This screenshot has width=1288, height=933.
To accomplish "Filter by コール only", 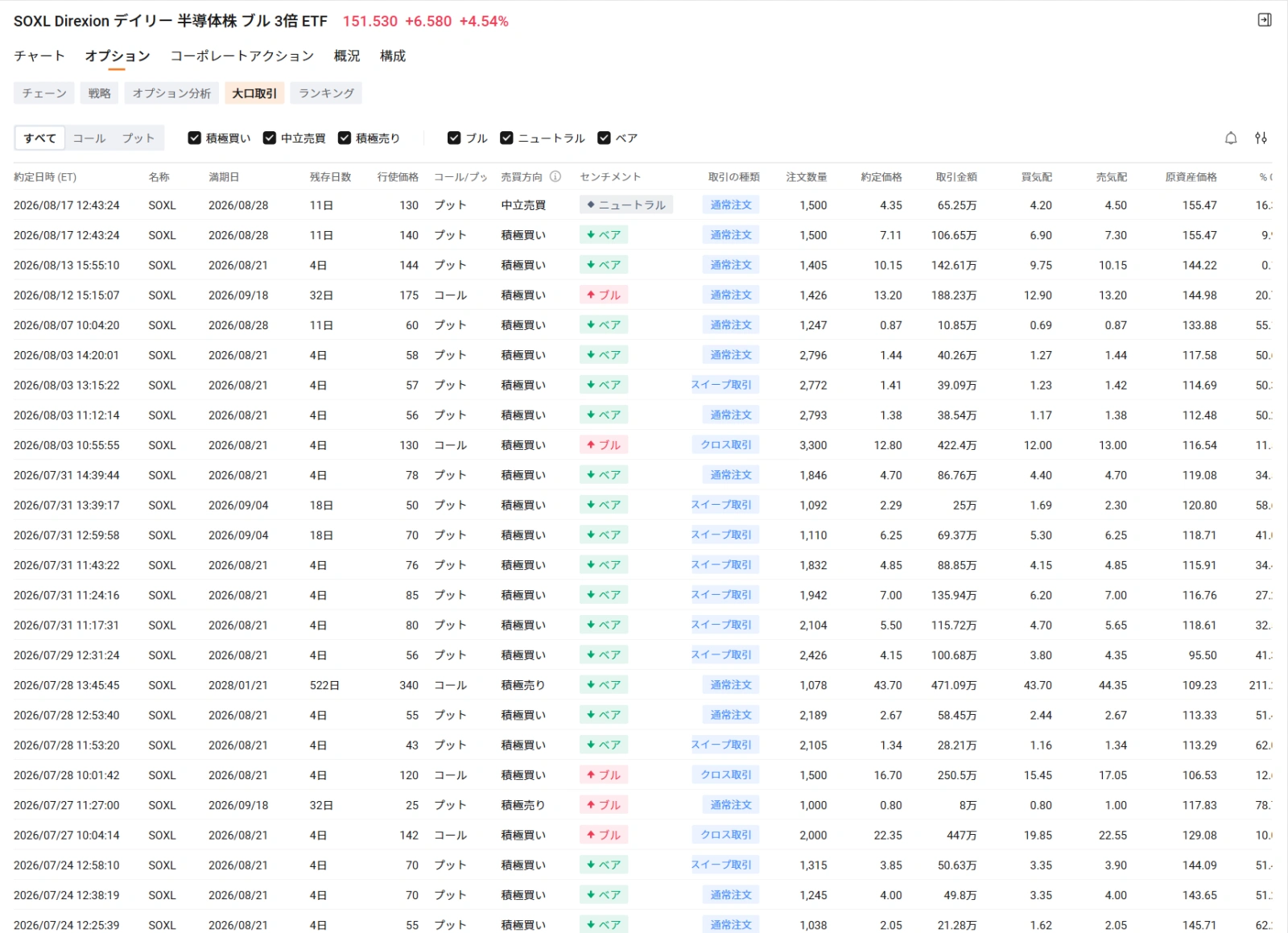I will (x=89, y=138).
